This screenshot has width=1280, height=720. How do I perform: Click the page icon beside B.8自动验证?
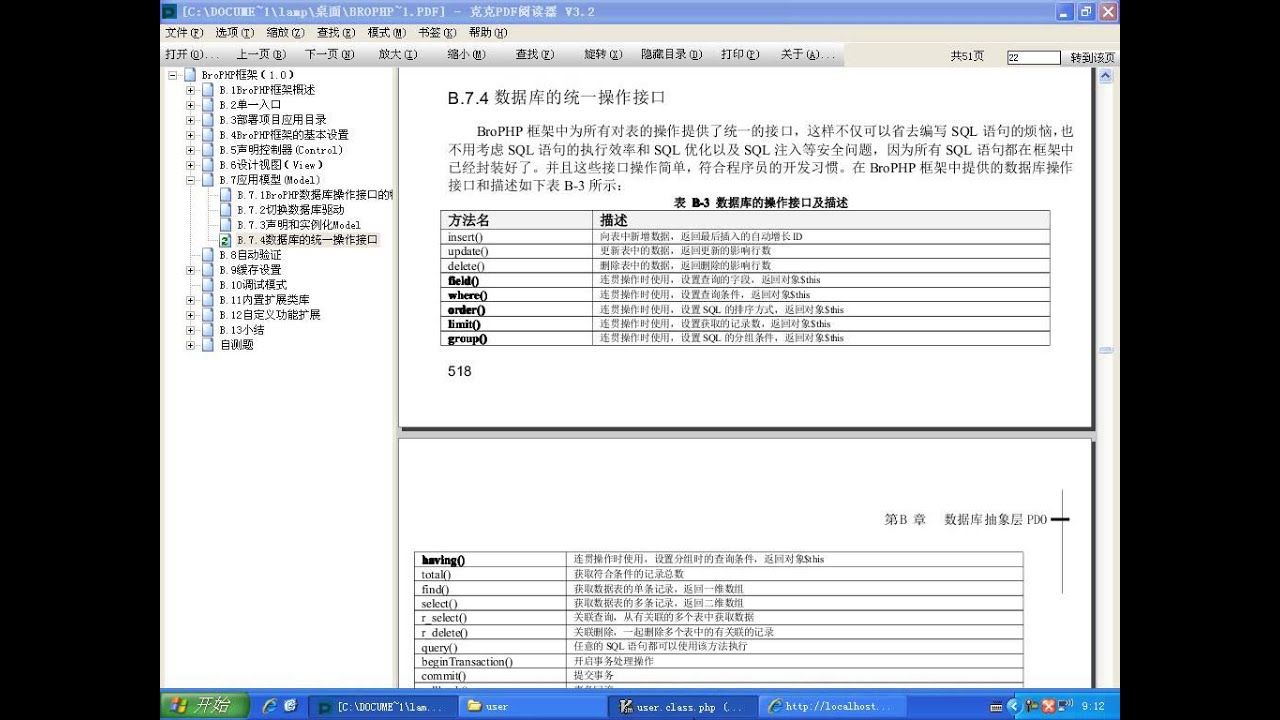[207, 255]
